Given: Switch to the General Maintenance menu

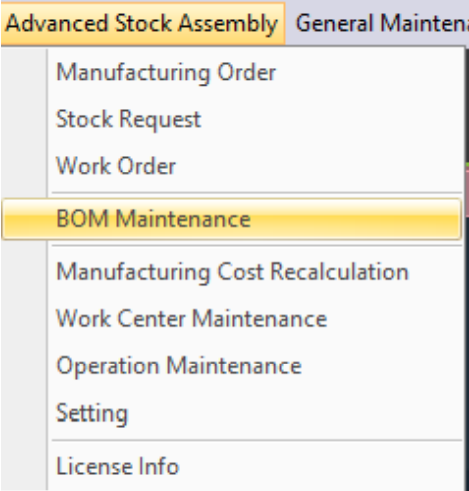Looking at the screenshot, I should [380, 23].
